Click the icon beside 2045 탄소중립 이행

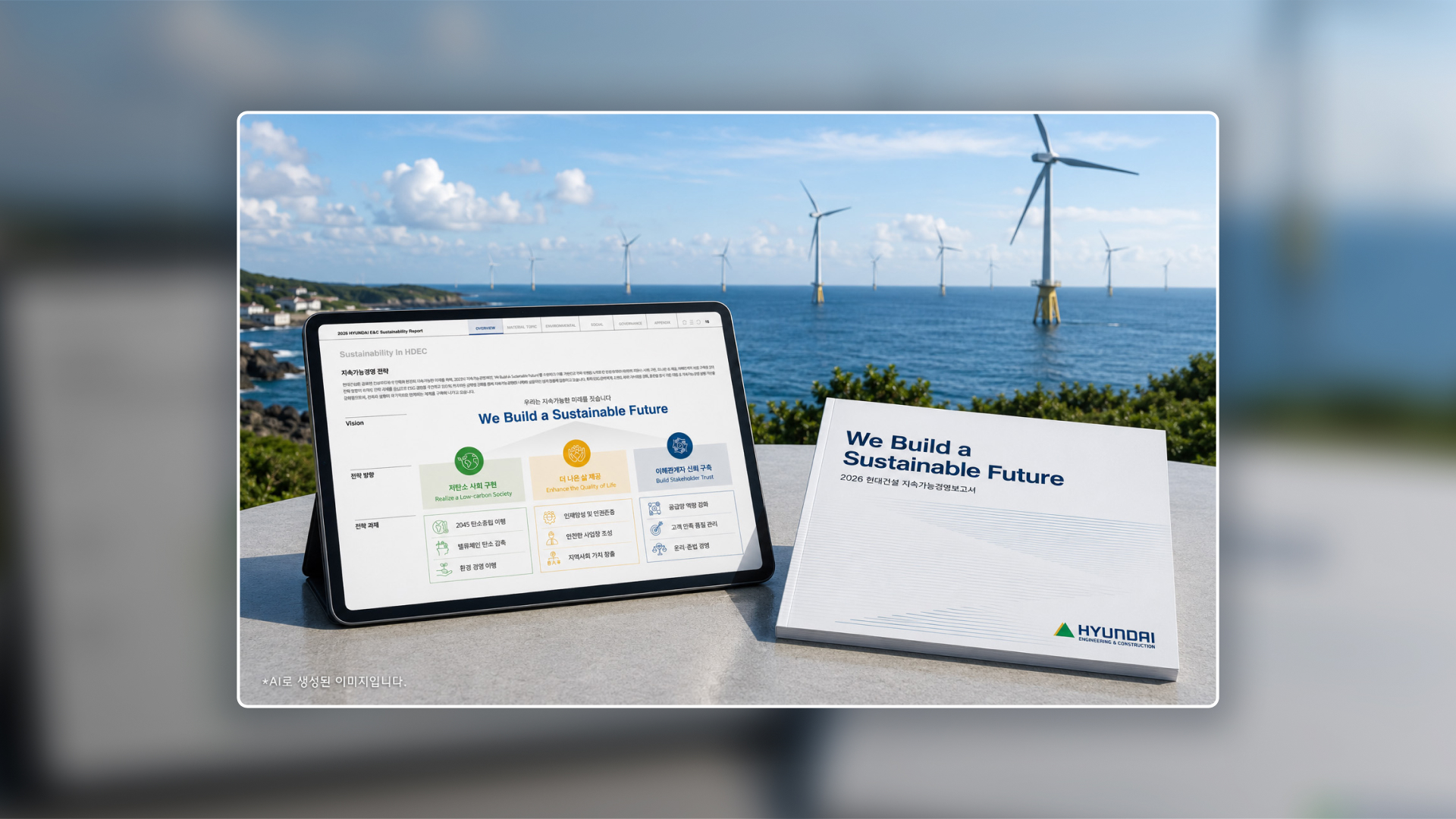[441, 526]
